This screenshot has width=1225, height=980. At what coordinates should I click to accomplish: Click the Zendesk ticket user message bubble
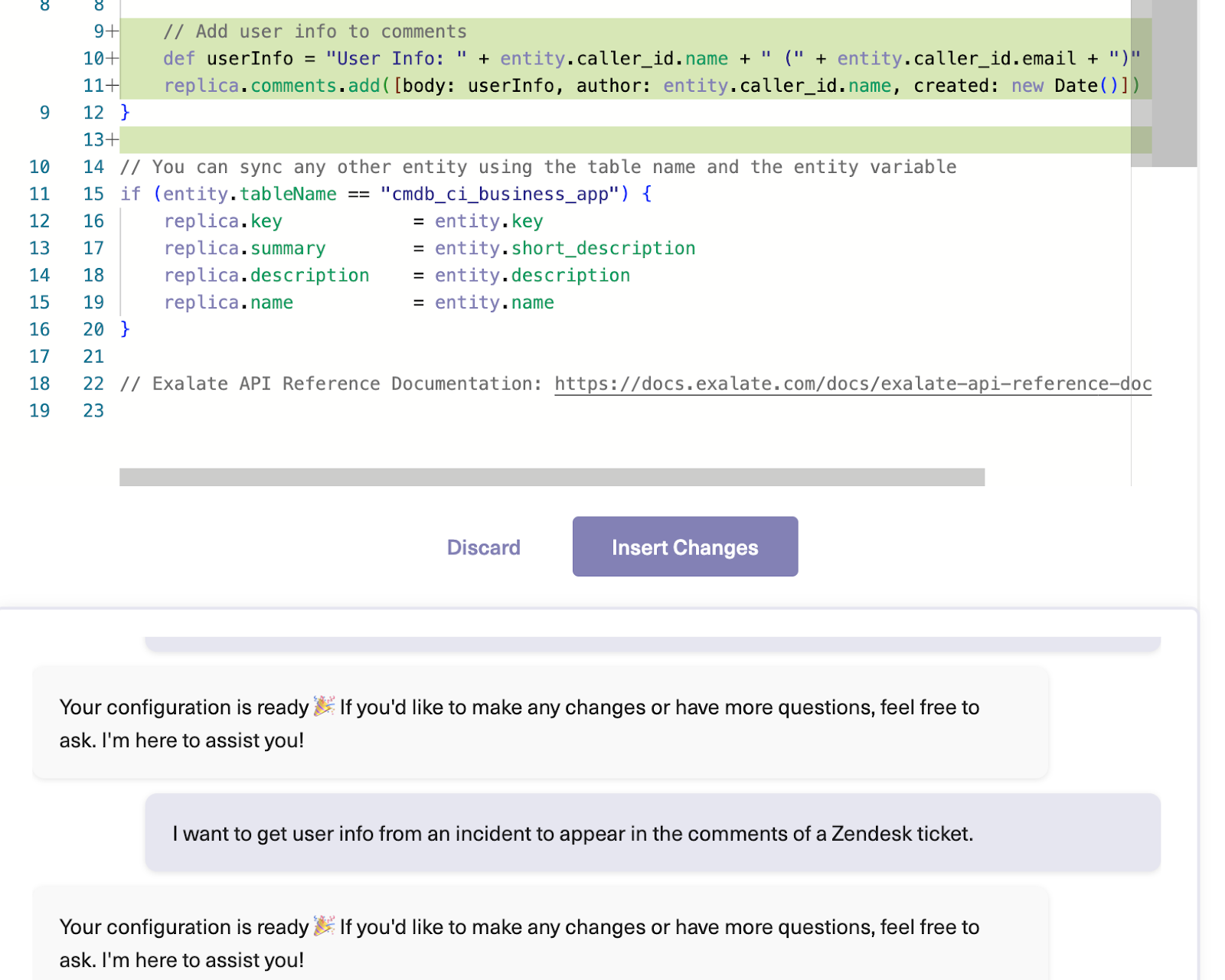coord(652,832)
